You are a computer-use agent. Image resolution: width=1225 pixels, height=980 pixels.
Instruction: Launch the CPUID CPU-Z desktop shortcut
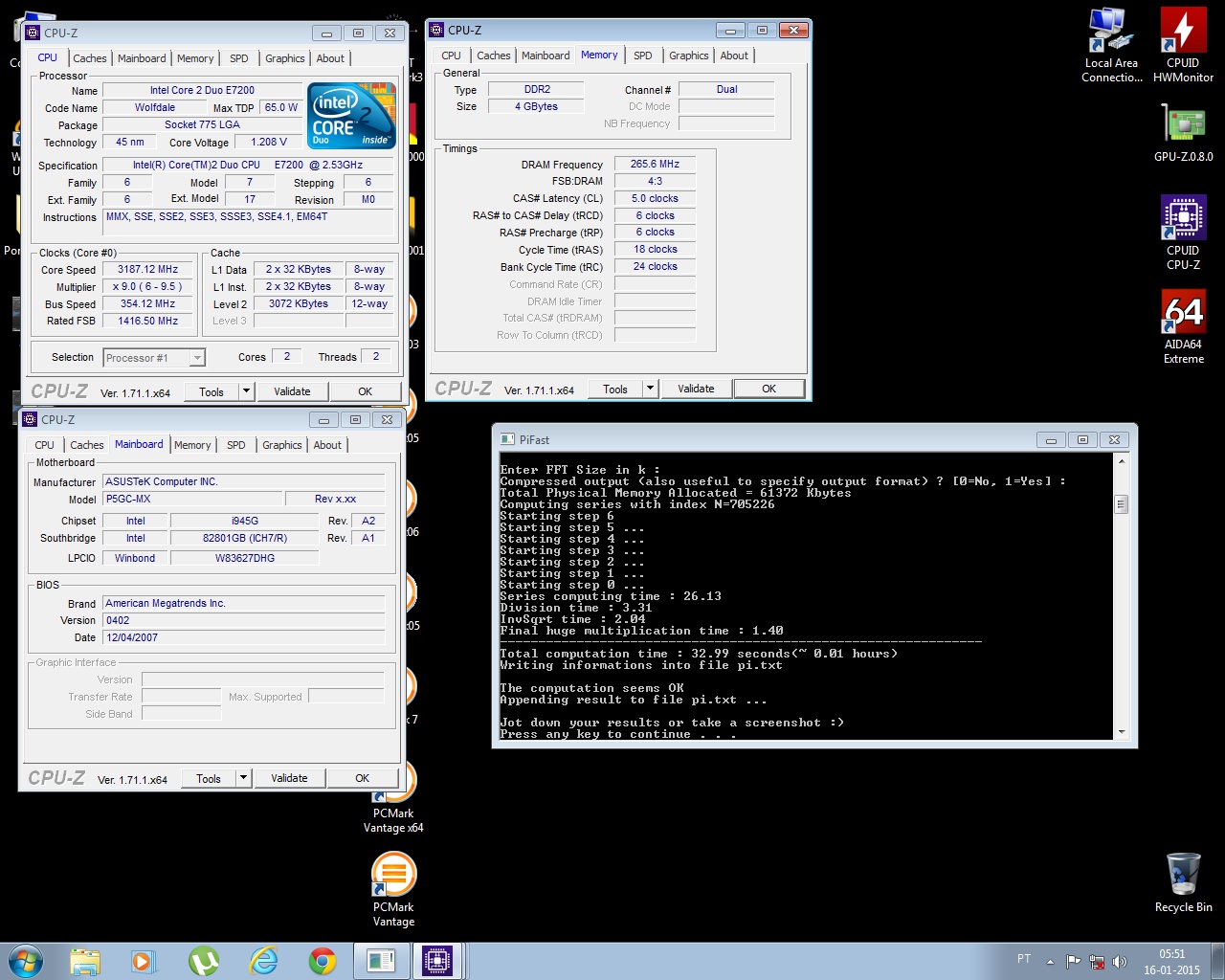[1183, 233]
